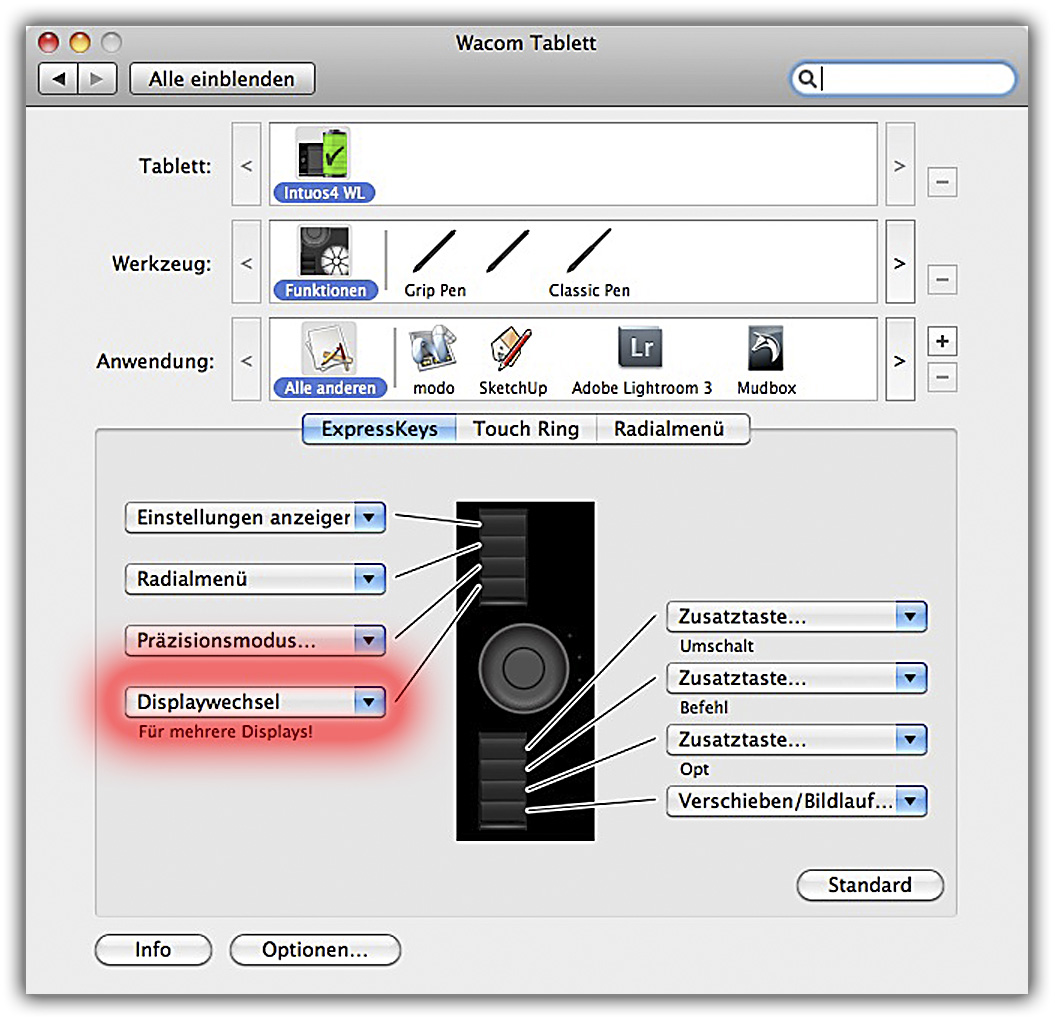This screenshot has width=1055, height=1021.
Task: Choose the Classic Pen tool
Action: click(589, 257)
